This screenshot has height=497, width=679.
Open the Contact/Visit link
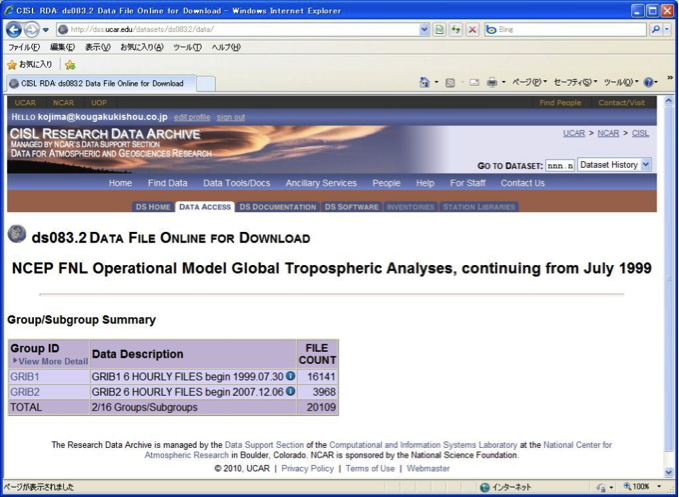pos(621,103)
